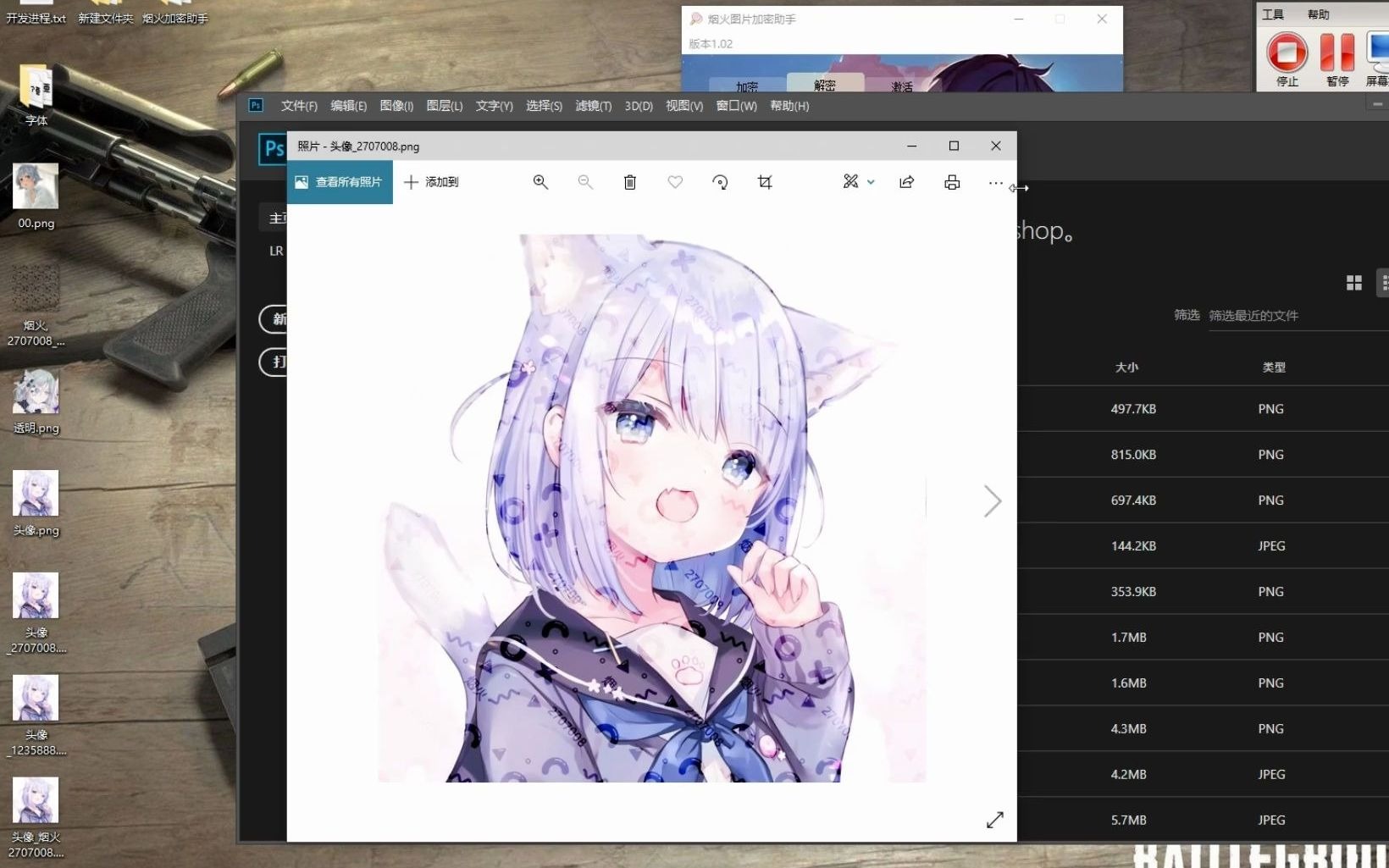
Task: Open the 工具 menu in recorder
Action: tap(1273, 14)
